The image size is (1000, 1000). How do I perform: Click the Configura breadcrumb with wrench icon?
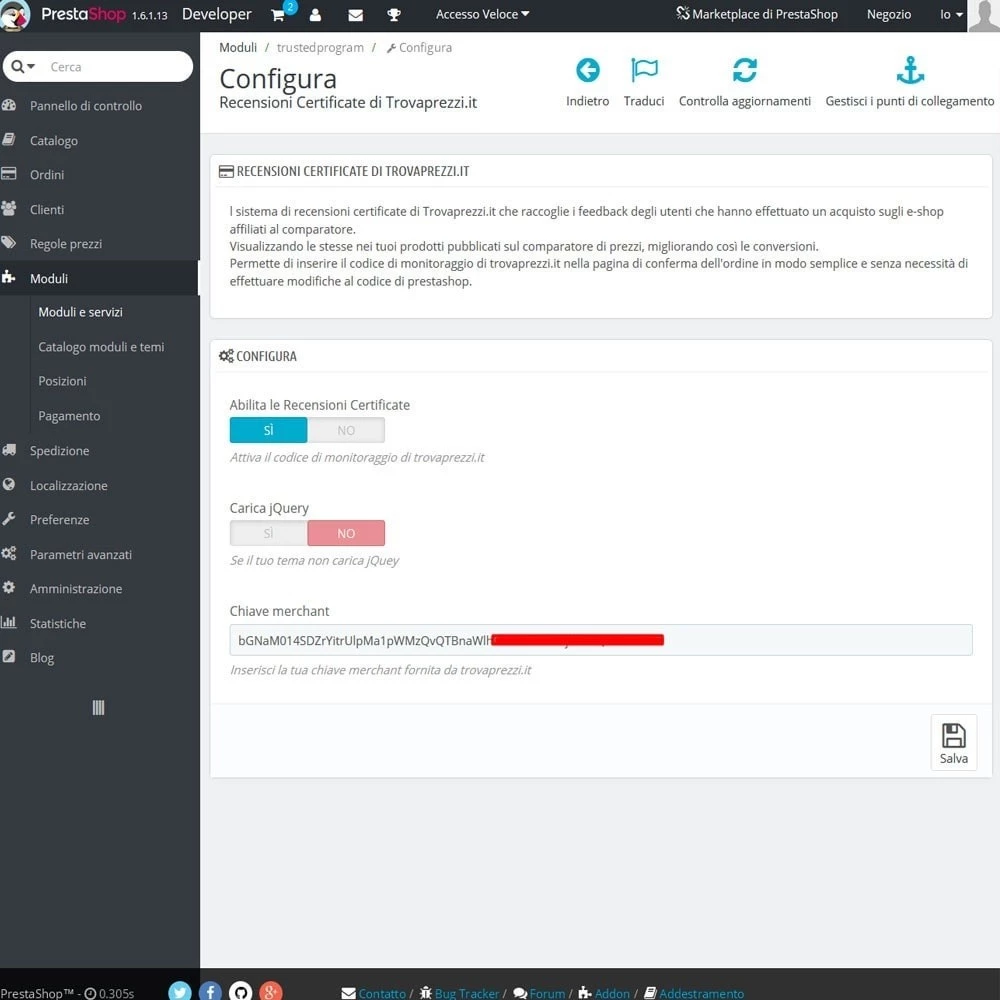pos(419,48)
